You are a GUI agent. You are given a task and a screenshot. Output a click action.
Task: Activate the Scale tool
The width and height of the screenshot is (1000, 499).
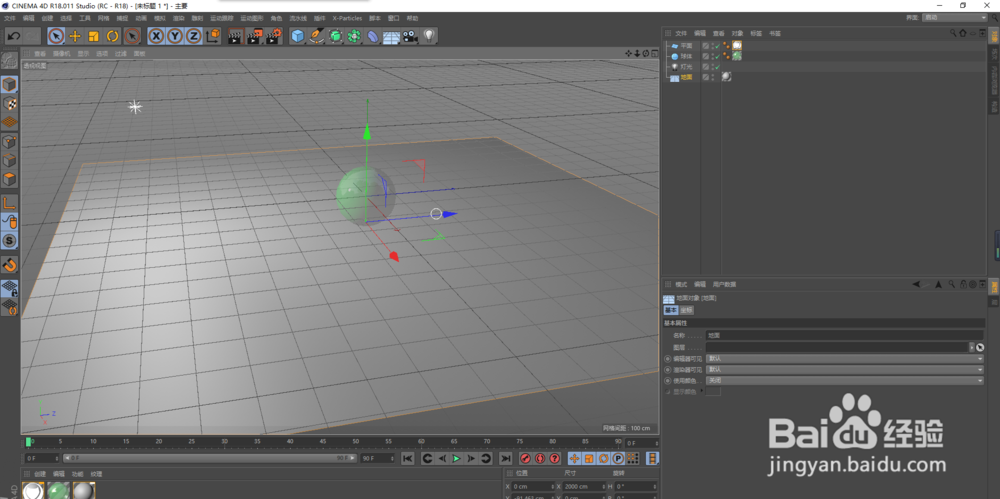point(94,36)
